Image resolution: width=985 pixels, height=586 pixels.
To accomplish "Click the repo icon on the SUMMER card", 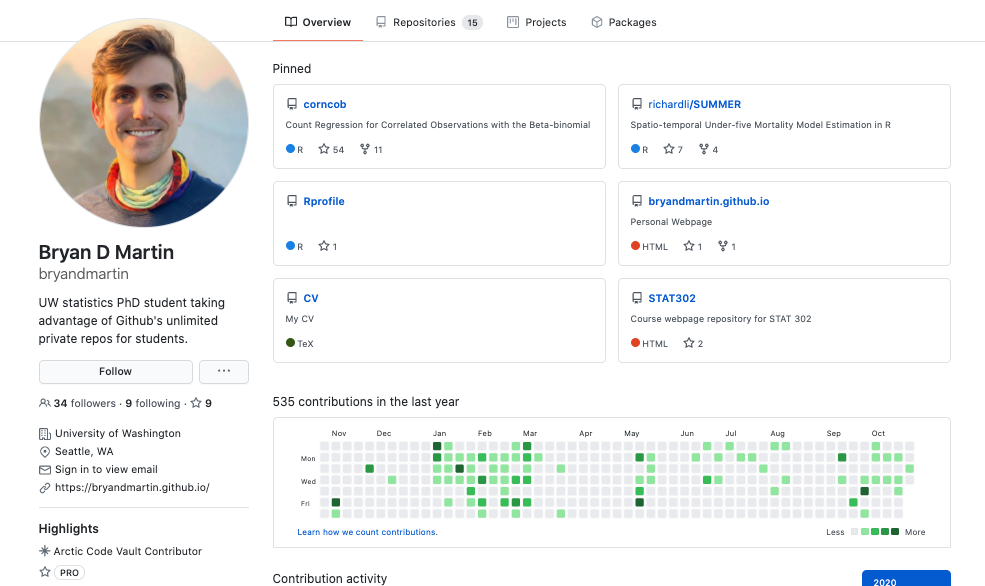I will click(636, 104).
